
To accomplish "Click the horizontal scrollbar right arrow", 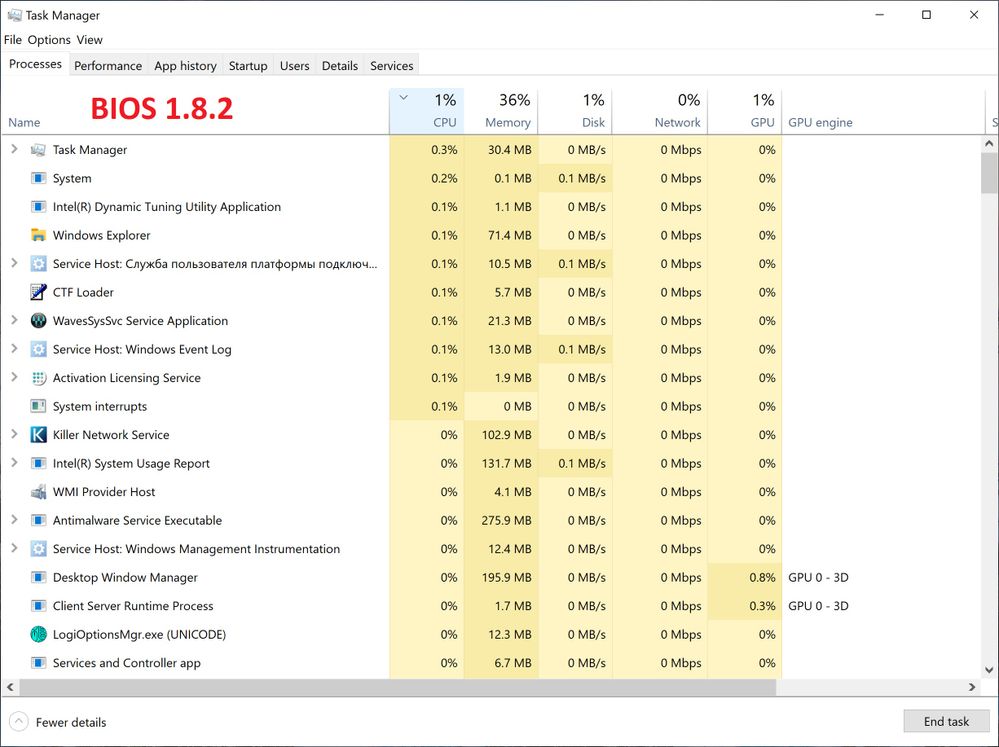I will tap(972, 687).
